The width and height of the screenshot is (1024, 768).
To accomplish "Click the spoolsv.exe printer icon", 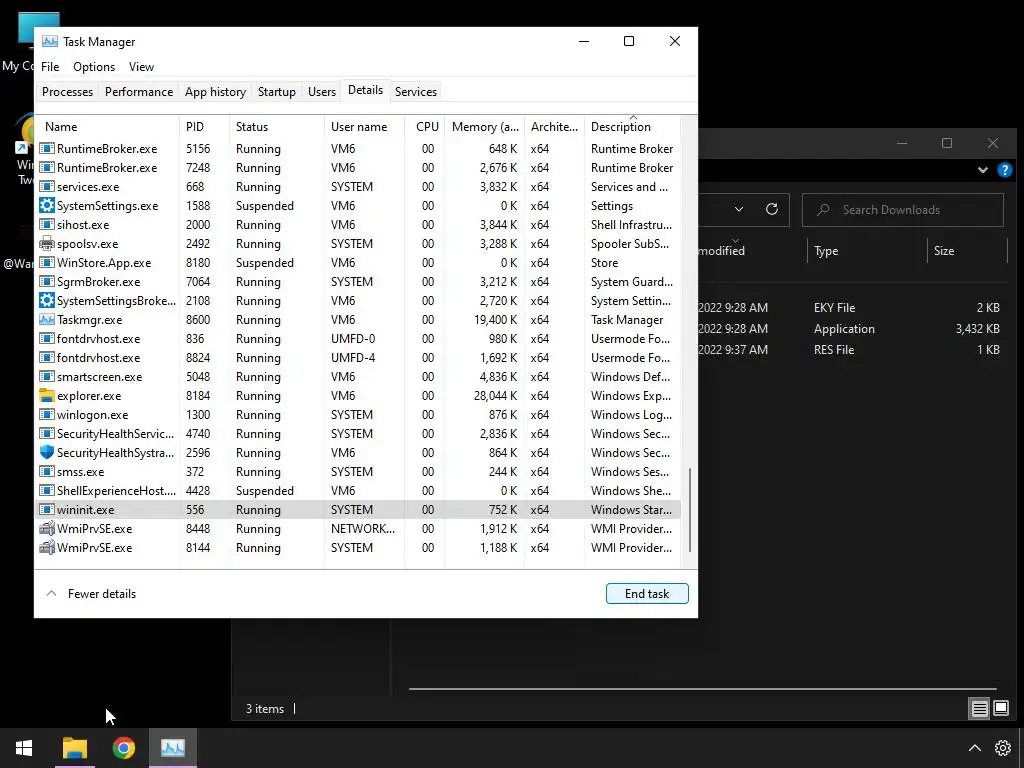I will click(46, 244).
